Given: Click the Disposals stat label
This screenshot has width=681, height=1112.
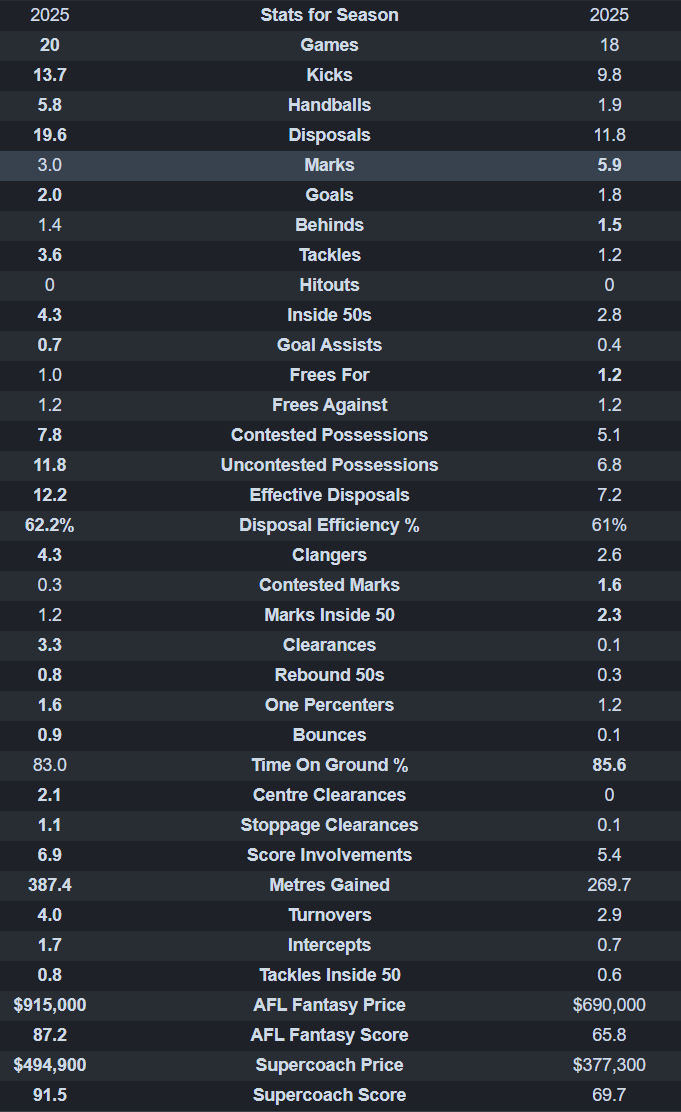Looking at the screenshot, I should pos(329,135).
